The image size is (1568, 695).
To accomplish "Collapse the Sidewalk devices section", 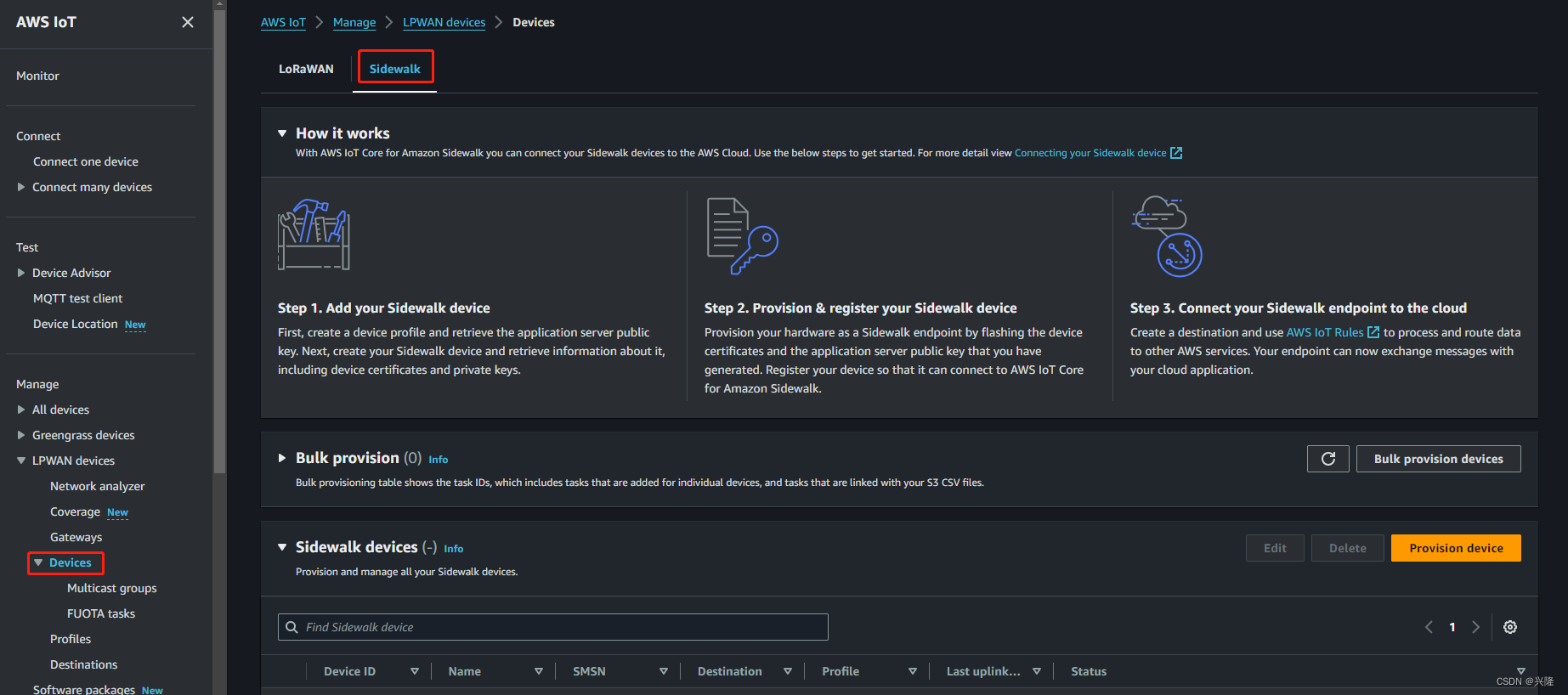I will [x=282, y=547].
